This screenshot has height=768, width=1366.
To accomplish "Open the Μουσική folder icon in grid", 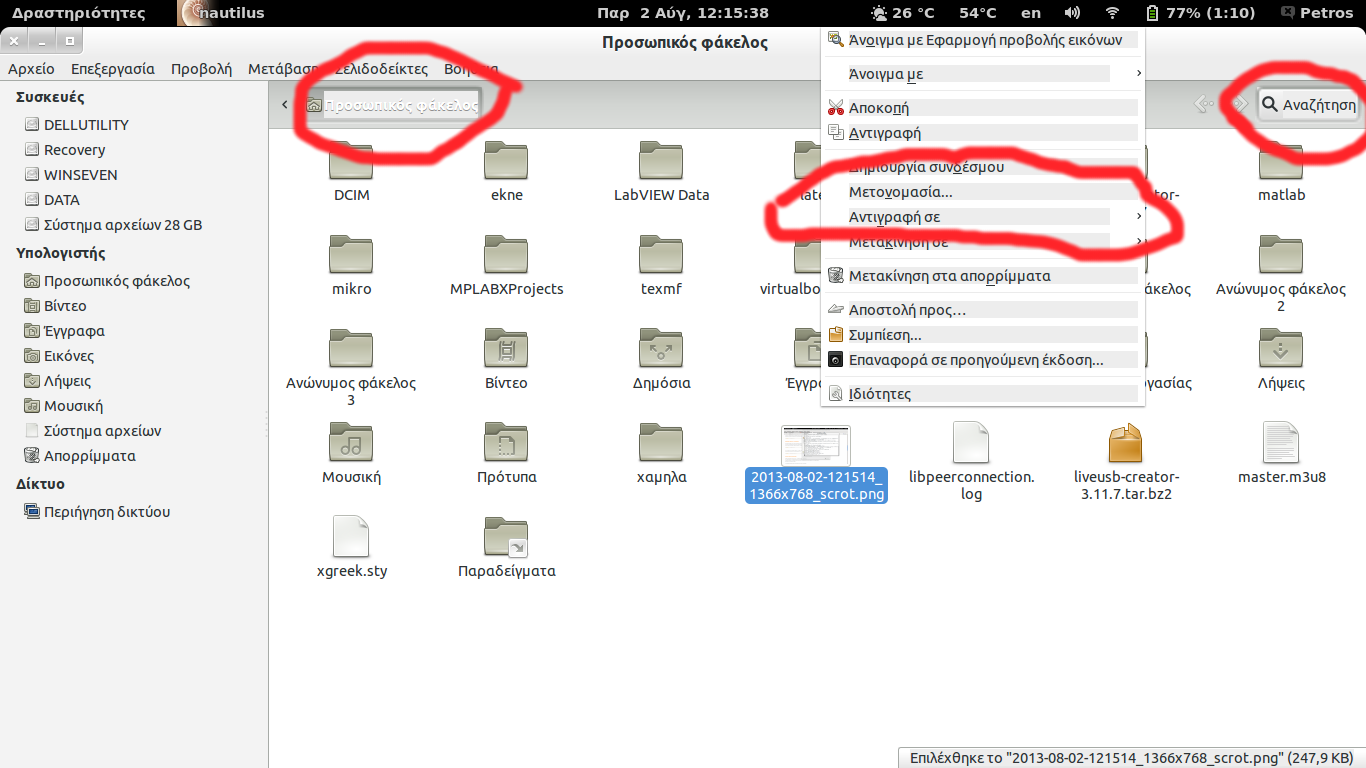I will [x=351, y=444].
